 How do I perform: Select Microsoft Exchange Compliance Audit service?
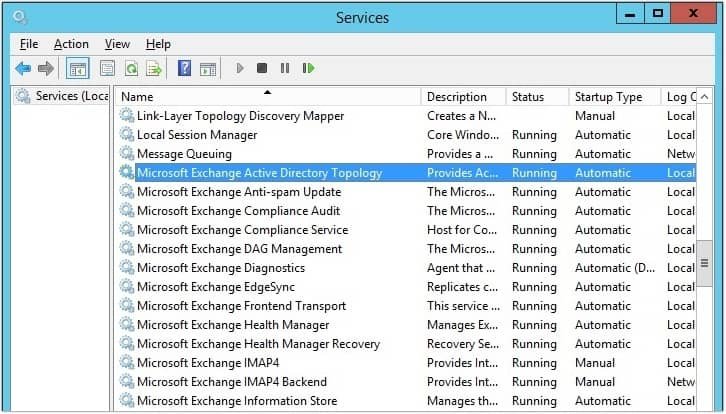(x=407, y=211)
